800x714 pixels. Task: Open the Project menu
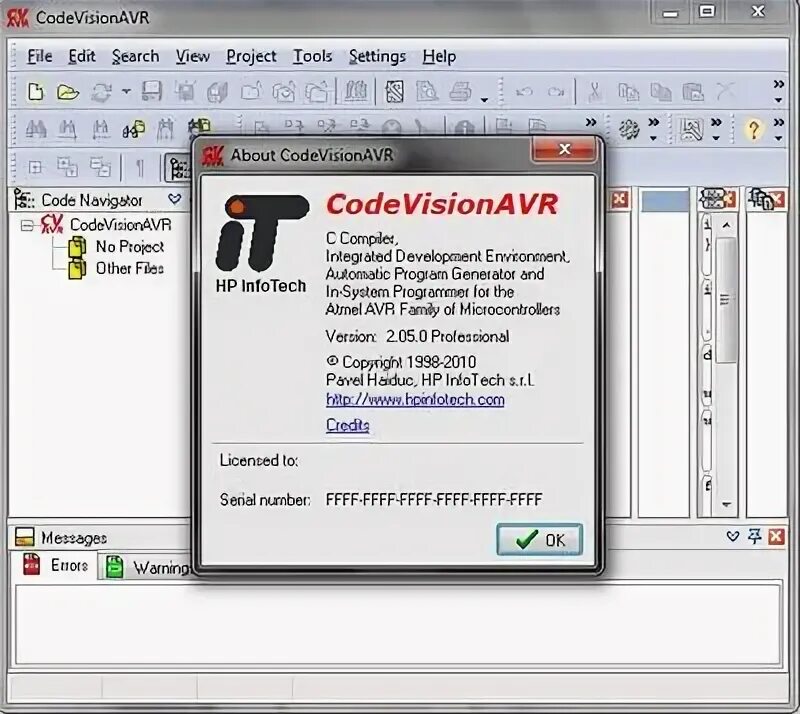[x=251, y=57]
